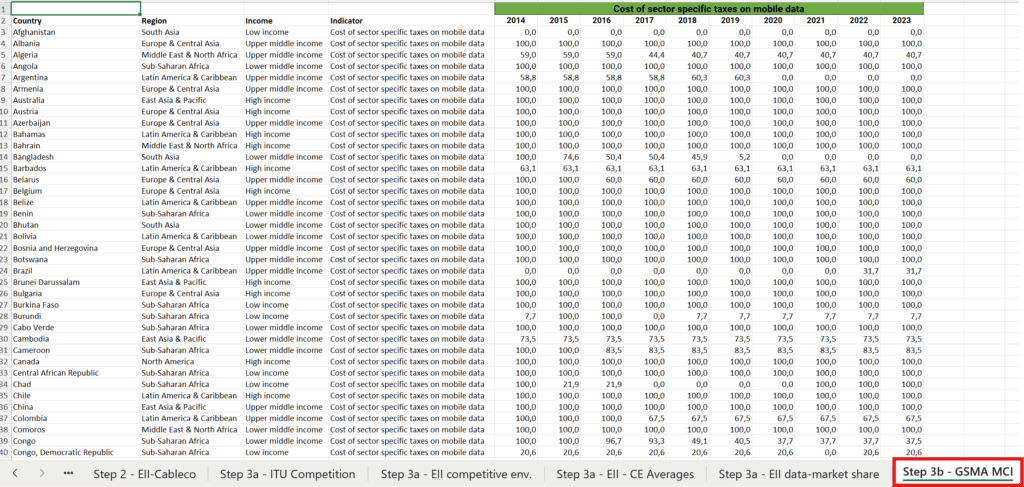Click the 2017 year header
Viewport: 1024px width, 487px height.
[645, 21]
